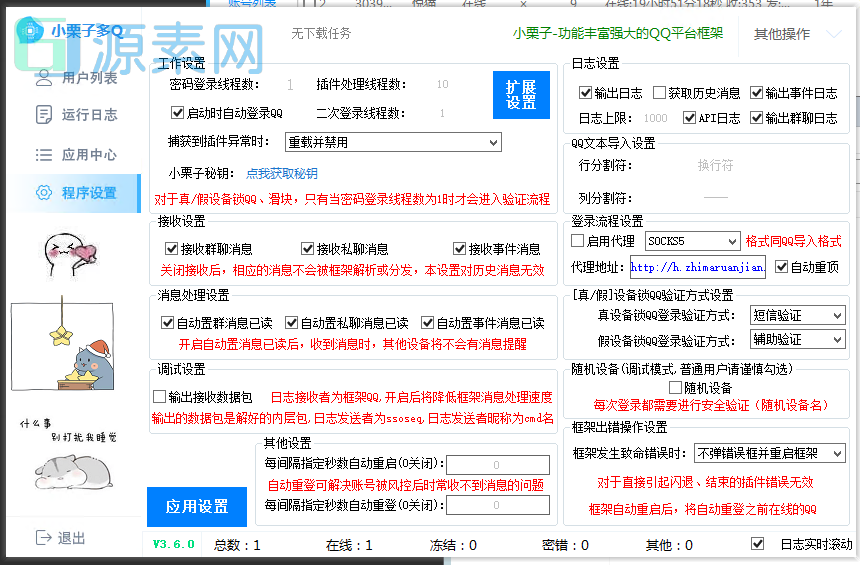Toggle 接收事件消息 checkbox

point(459,248)
